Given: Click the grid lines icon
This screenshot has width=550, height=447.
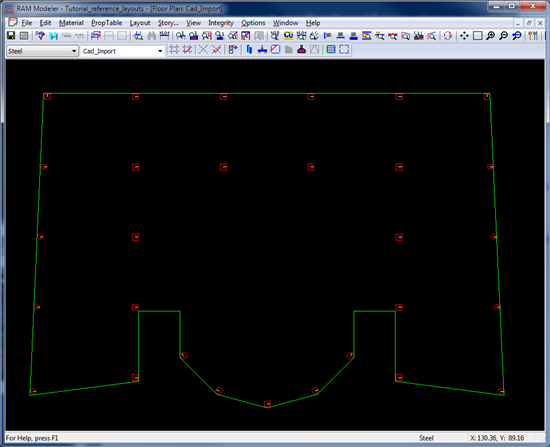Looking at the screenshot, I should (174, 49).
